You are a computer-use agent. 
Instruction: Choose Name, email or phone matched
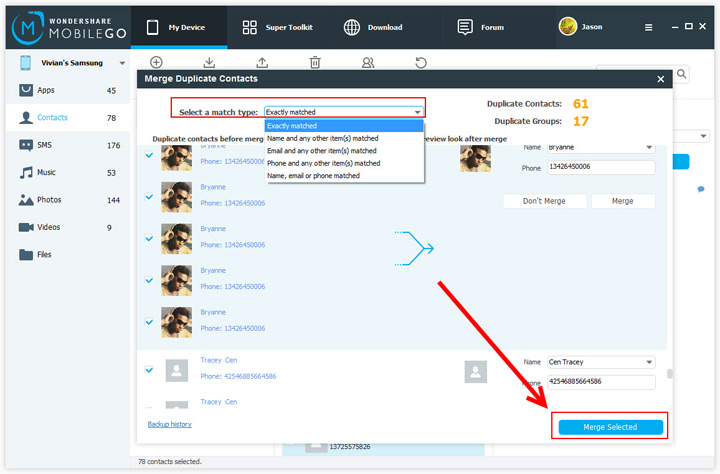(x=344, y=175)
